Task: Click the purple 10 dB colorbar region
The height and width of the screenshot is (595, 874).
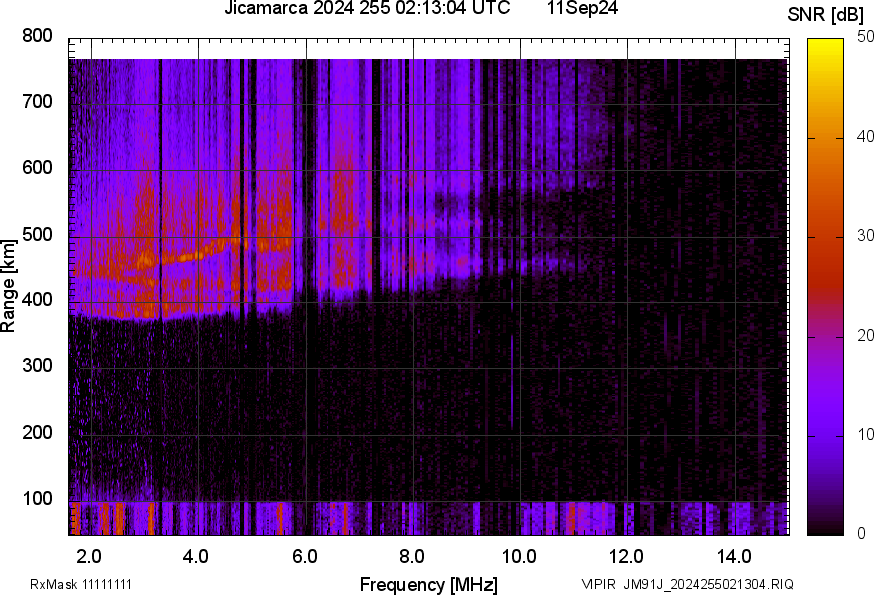Action: 825,435
